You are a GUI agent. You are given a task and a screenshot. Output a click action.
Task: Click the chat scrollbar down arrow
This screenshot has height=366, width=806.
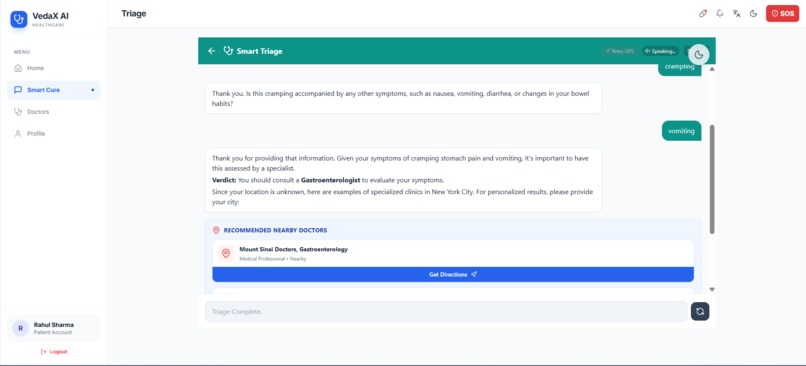(x=712, y=289)
